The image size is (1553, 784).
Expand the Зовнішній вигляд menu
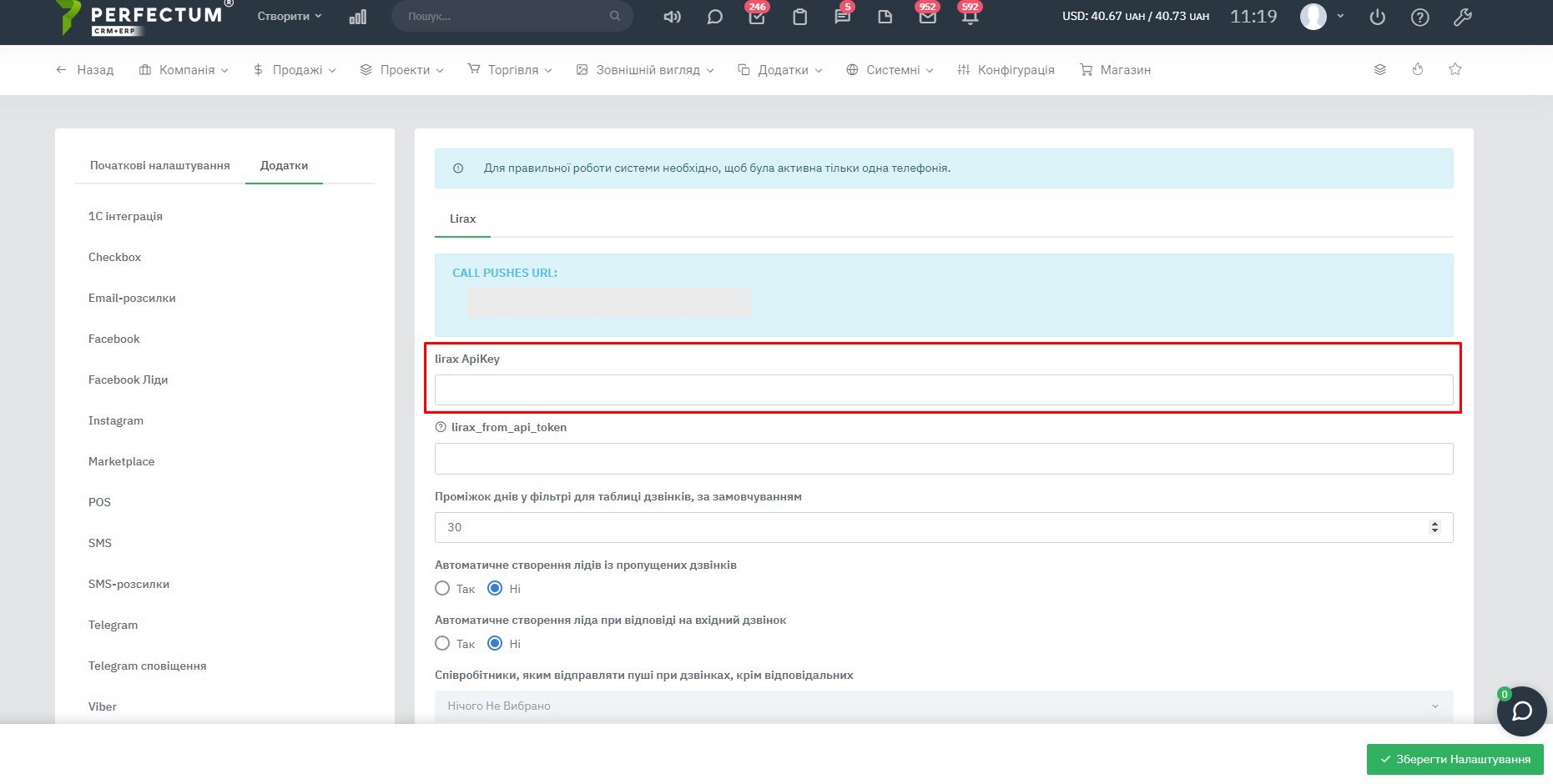click(x=645, y=70)
